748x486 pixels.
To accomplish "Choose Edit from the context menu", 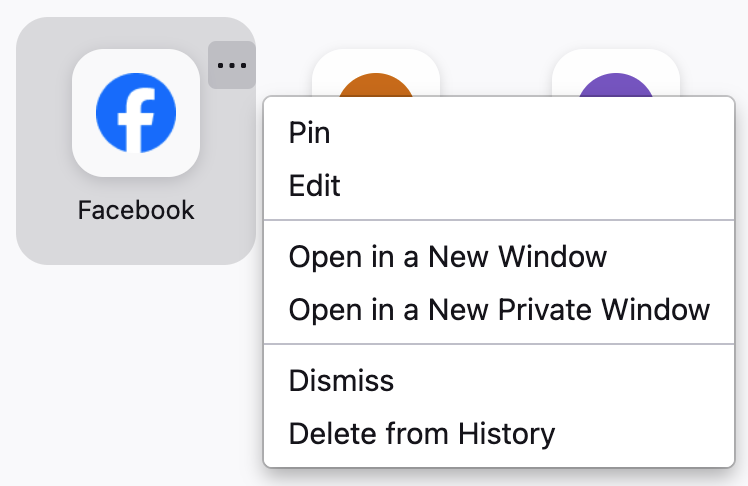I will click(314, 186).
